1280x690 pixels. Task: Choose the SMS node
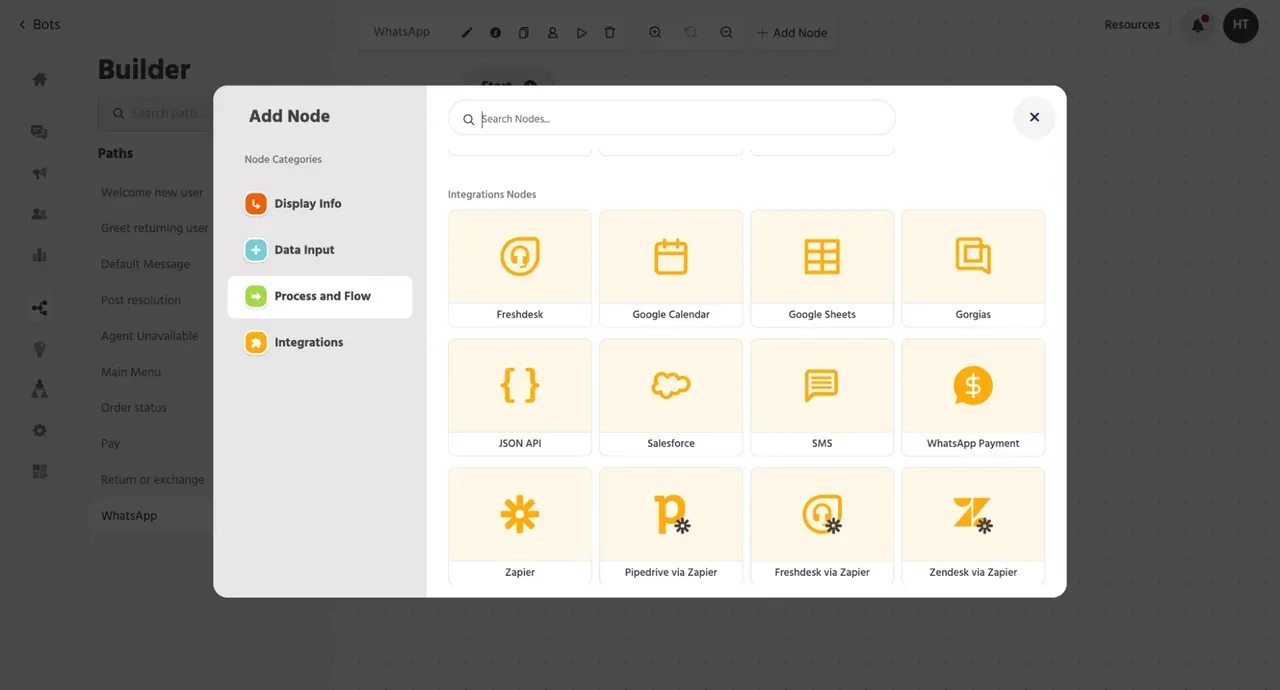822,397
